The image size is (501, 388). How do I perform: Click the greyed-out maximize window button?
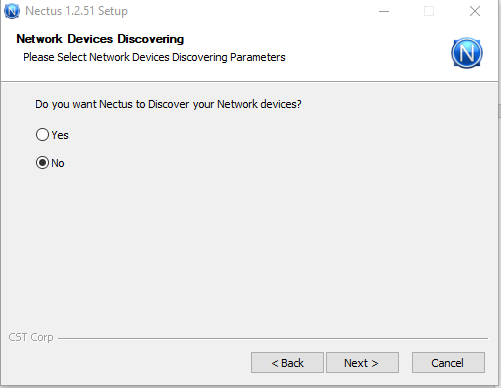pyautogui.click(x=429, y=11)
